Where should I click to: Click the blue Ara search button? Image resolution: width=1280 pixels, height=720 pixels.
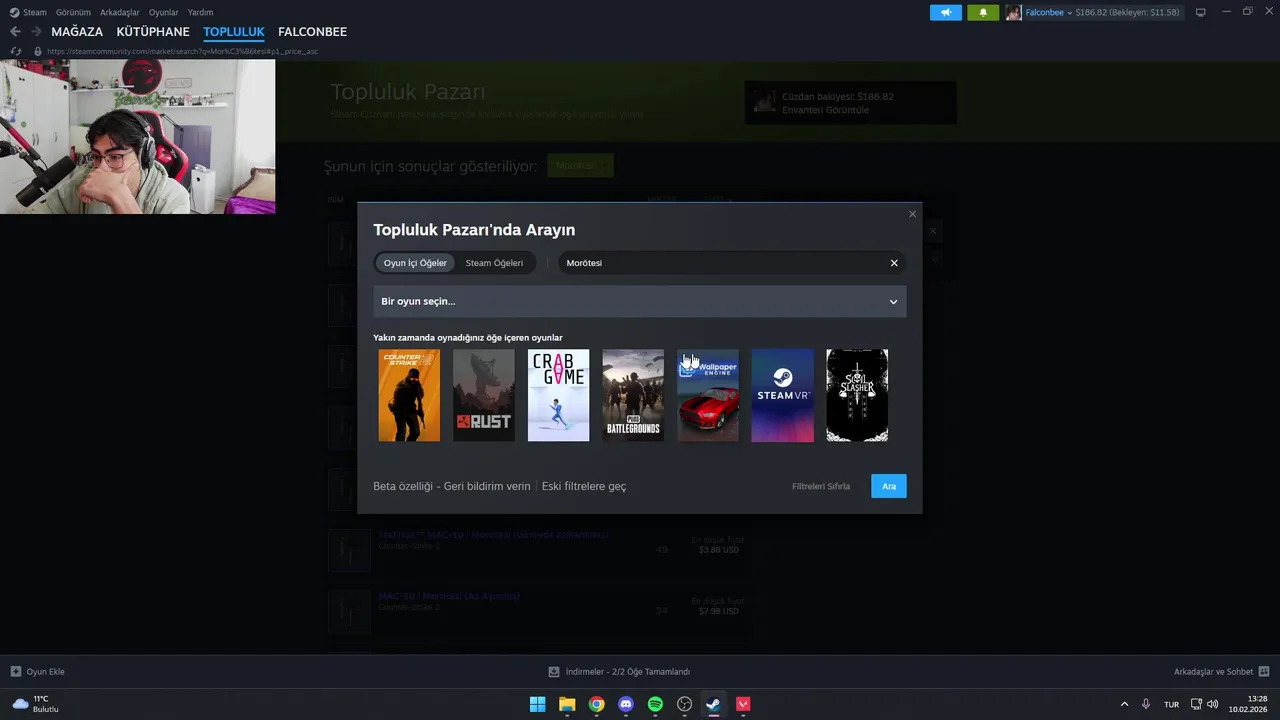pyautogui.click(x=889, y=486)
